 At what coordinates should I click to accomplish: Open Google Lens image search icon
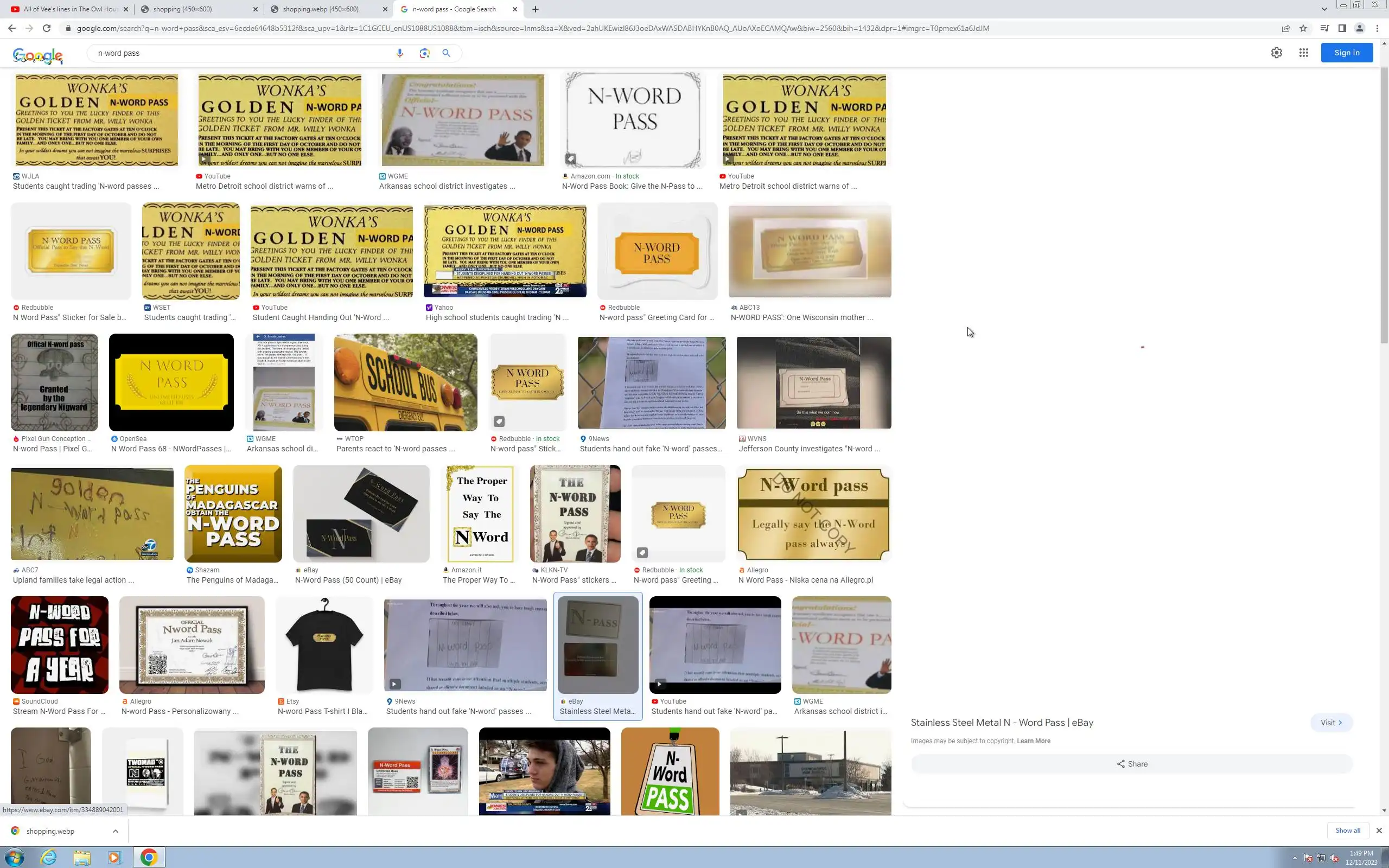[424, 53]
